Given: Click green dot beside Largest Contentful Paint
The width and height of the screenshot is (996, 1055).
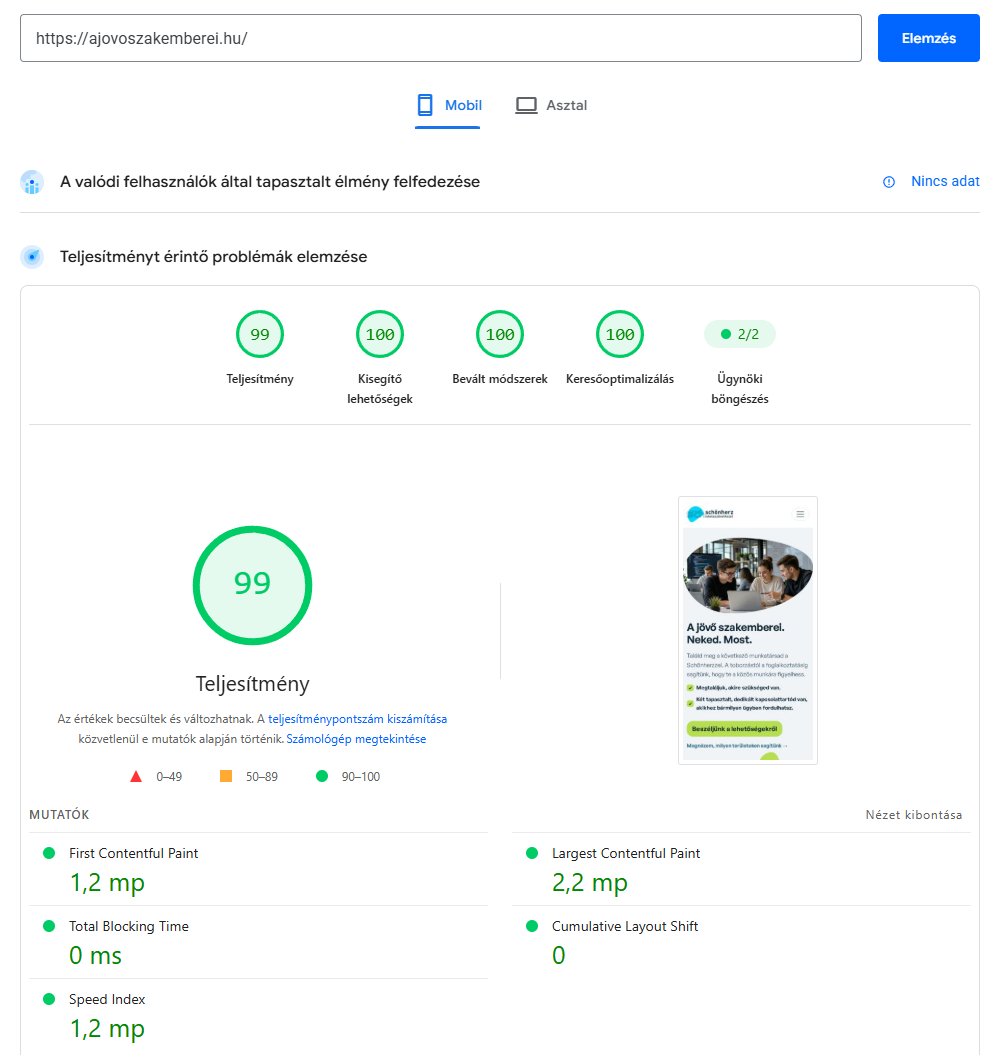Looking at the screenshot, I should [532, 853].
